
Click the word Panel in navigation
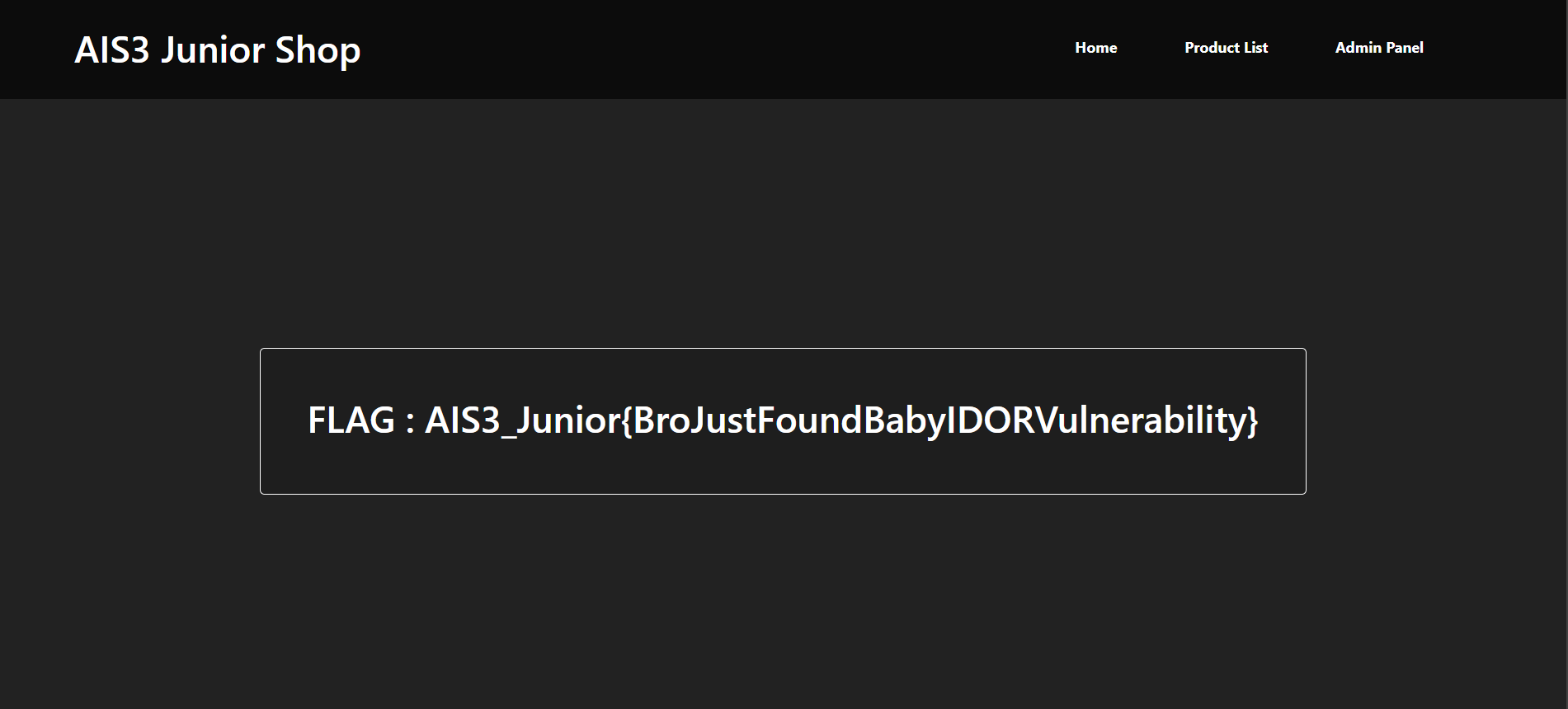[x=1404, y=48]
